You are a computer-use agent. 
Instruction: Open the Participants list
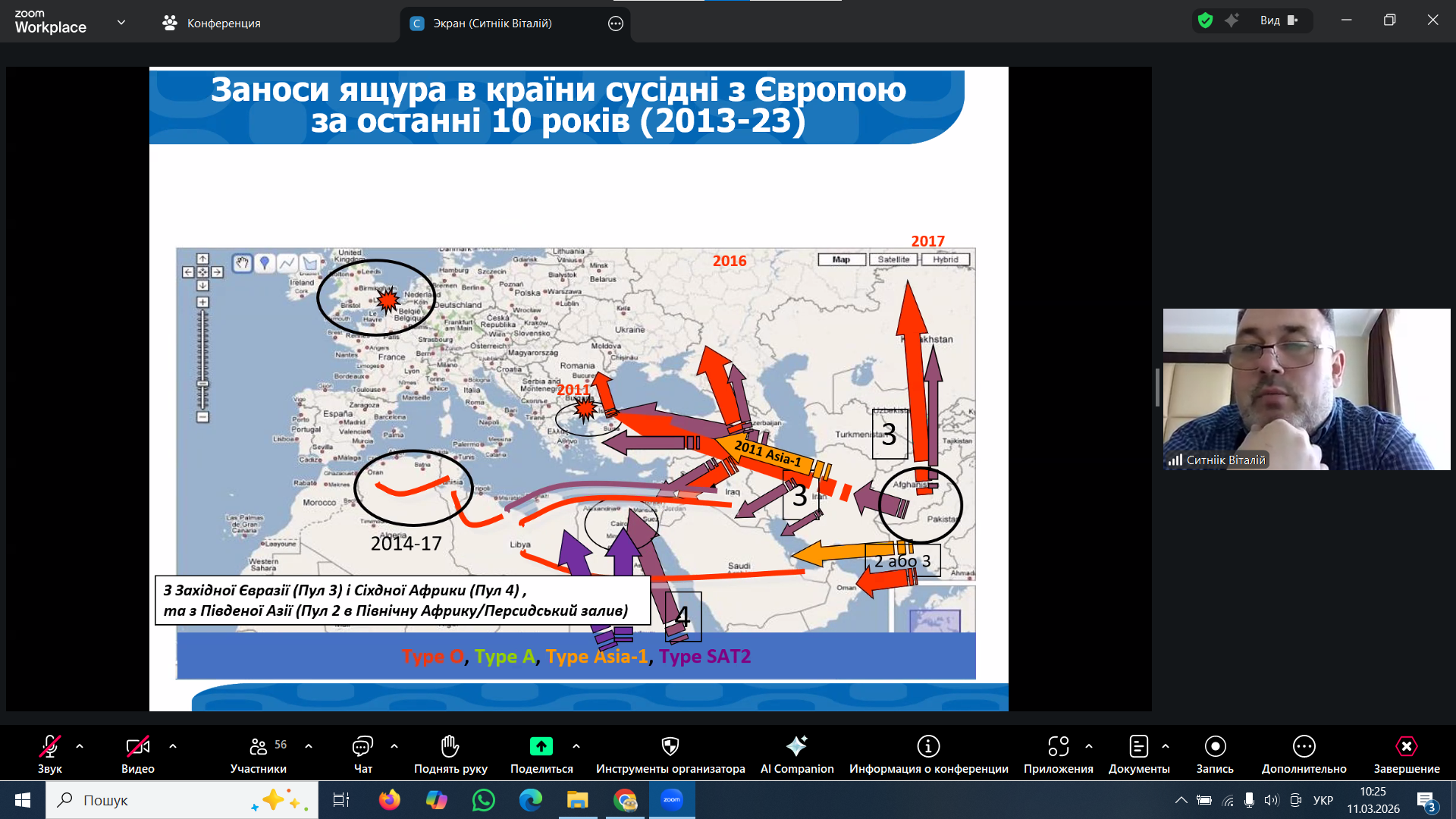click(259, 747)
